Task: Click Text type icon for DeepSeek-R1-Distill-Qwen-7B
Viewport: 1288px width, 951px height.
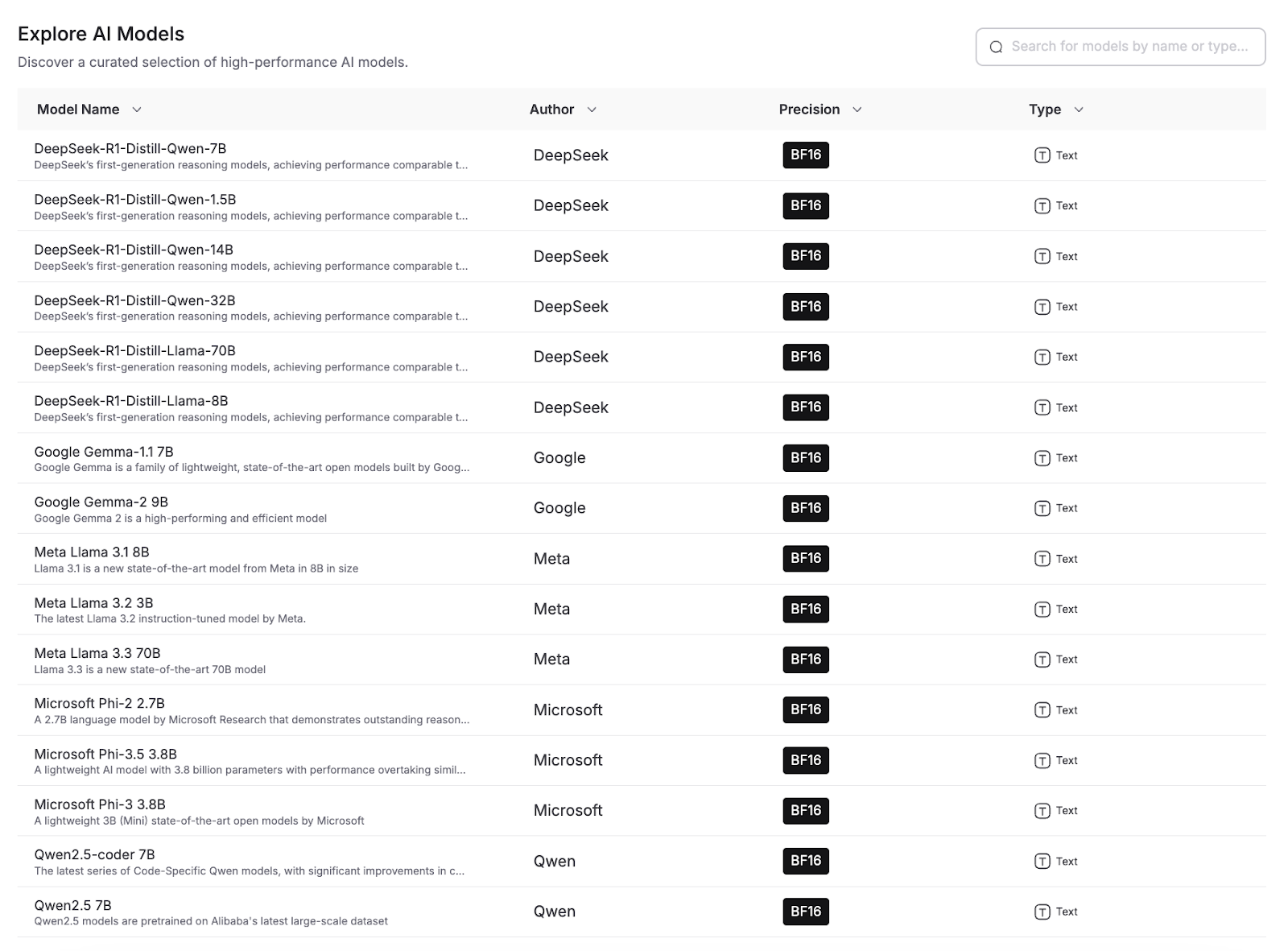Action: (x=1042, y=155)
